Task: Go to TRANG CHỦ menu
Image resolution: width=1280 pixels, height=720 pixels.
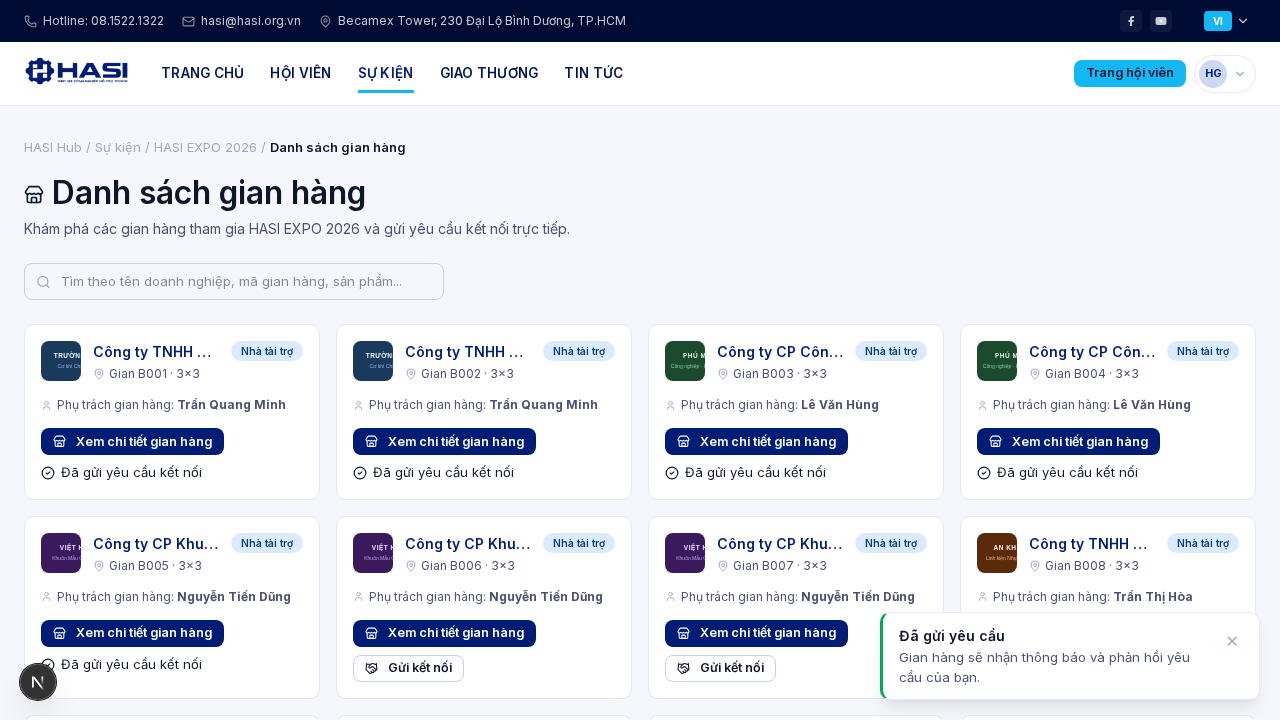Action: coord(202,73)
